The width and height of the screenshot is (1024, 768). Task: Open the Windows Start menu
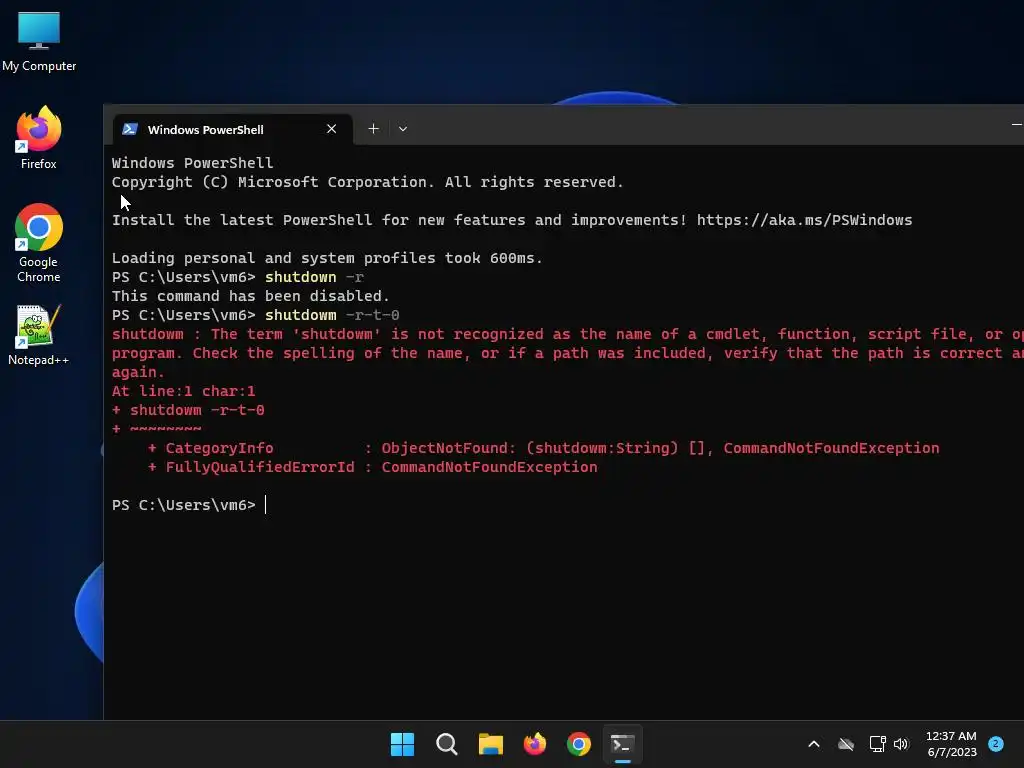pyautogui.click(x=402, y=744)
